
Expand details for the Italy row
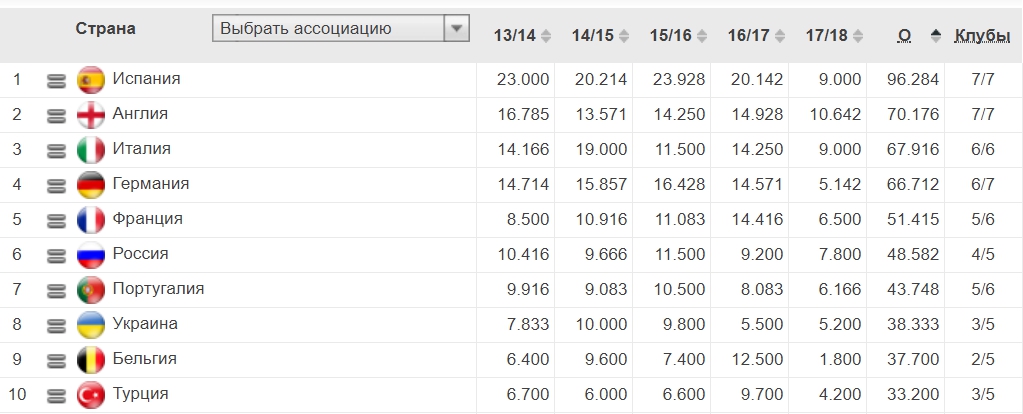pyautogui.click(x=56, y=150)
